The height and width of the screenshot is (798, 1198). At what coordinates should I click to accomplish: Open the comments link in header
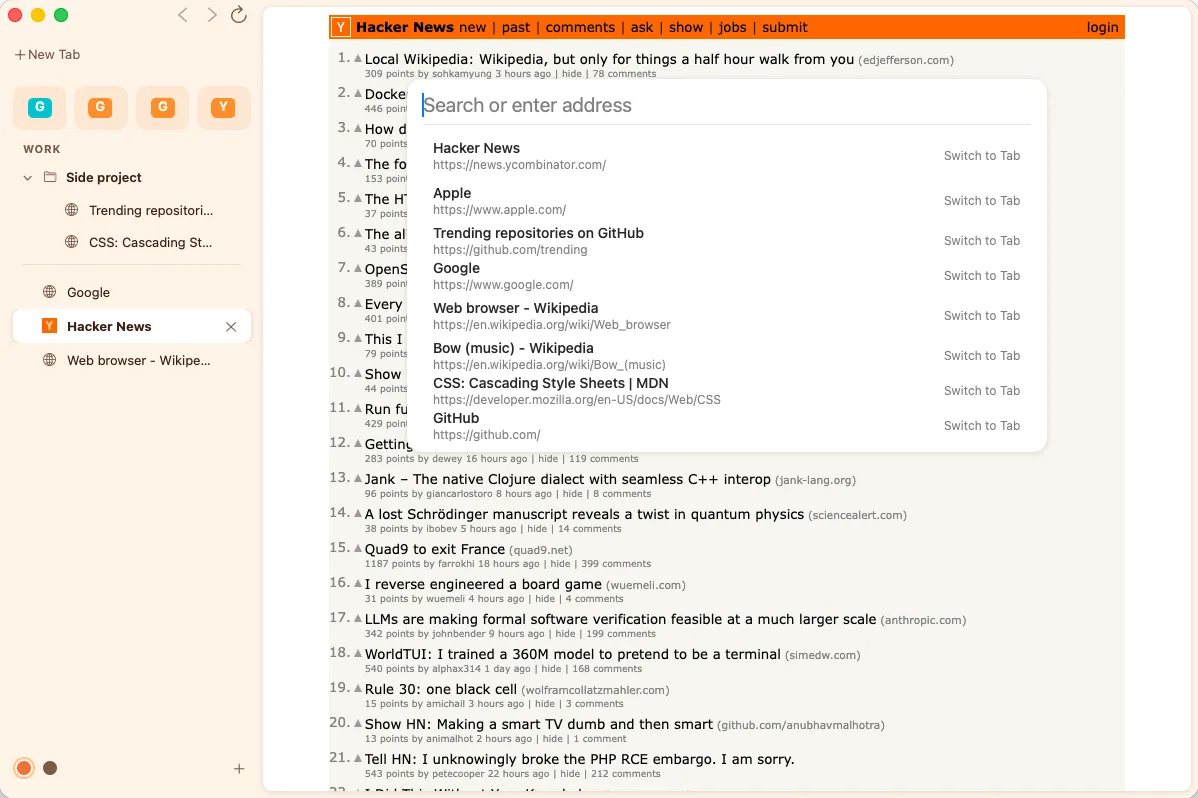pos(580,28)
